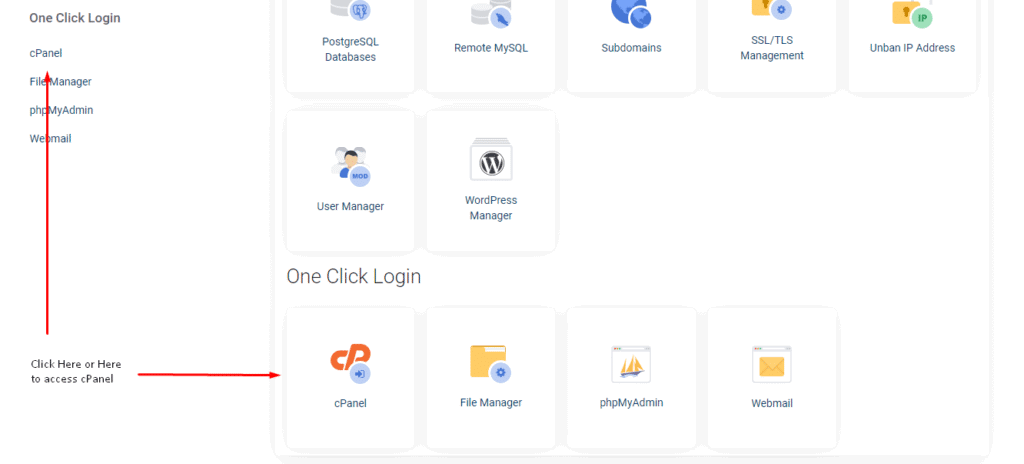Click the User Manager icon
This screenshot has height=464, width=1024.
(x=351, y=166)
